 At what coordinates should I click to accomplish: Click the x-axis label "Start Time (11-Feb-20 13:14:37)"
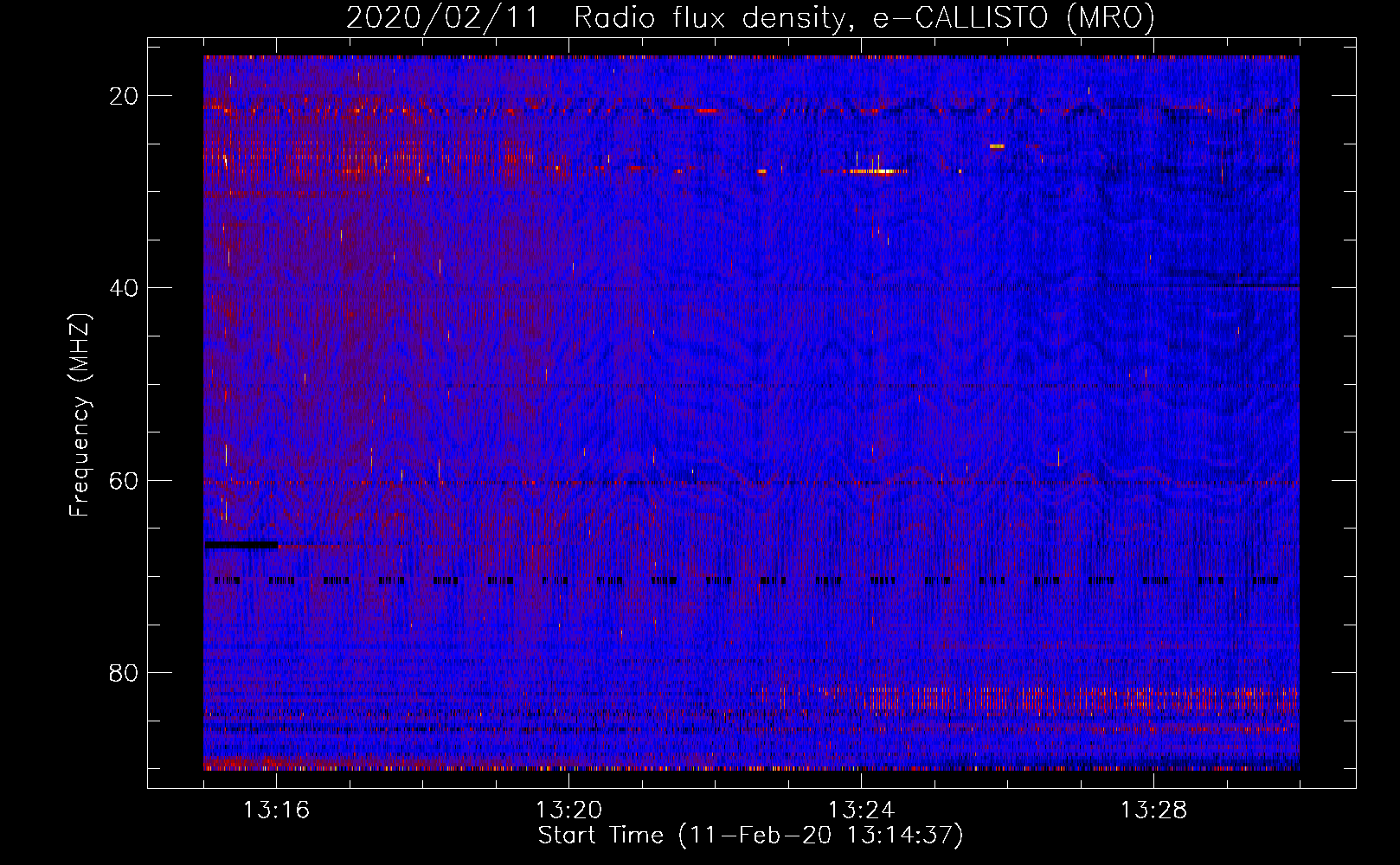750,836
